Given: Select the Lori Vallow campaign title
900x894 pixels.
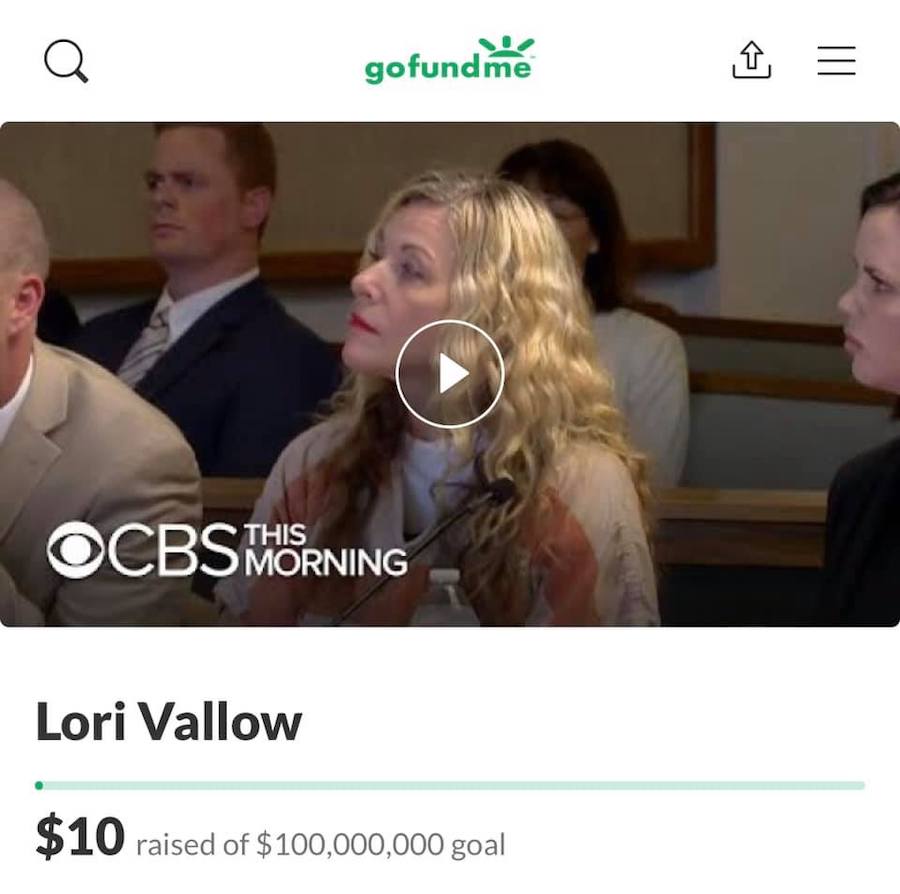Looking at the screenshot, I should coord(169,721).
